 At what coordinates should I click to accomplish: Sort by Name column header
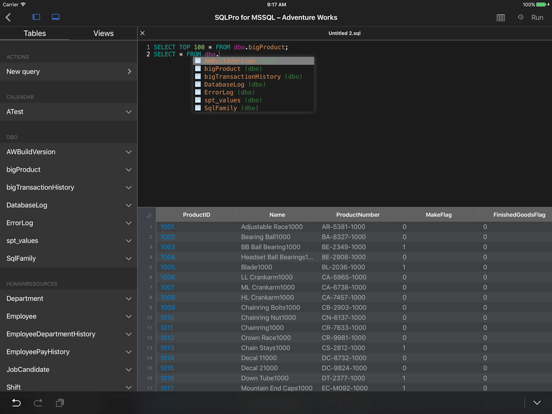tap(277, 215)
